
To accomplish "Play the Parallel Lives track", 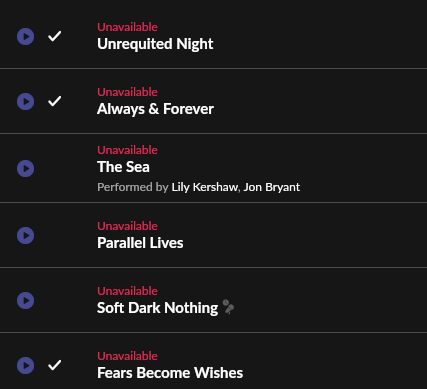I will (x=26, y=235).
